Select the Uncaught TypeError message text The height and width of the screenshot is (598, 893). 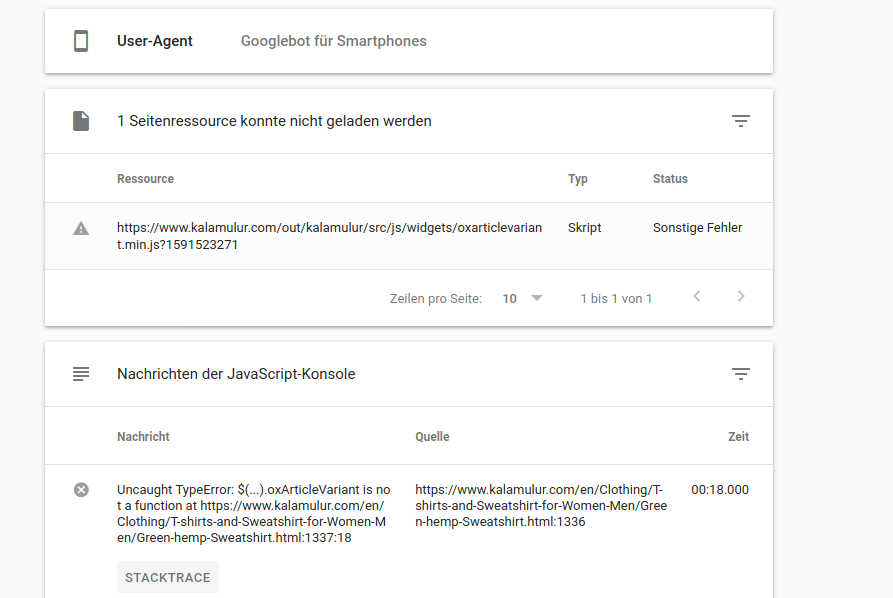pyautogui.click(x=253, y=513)
